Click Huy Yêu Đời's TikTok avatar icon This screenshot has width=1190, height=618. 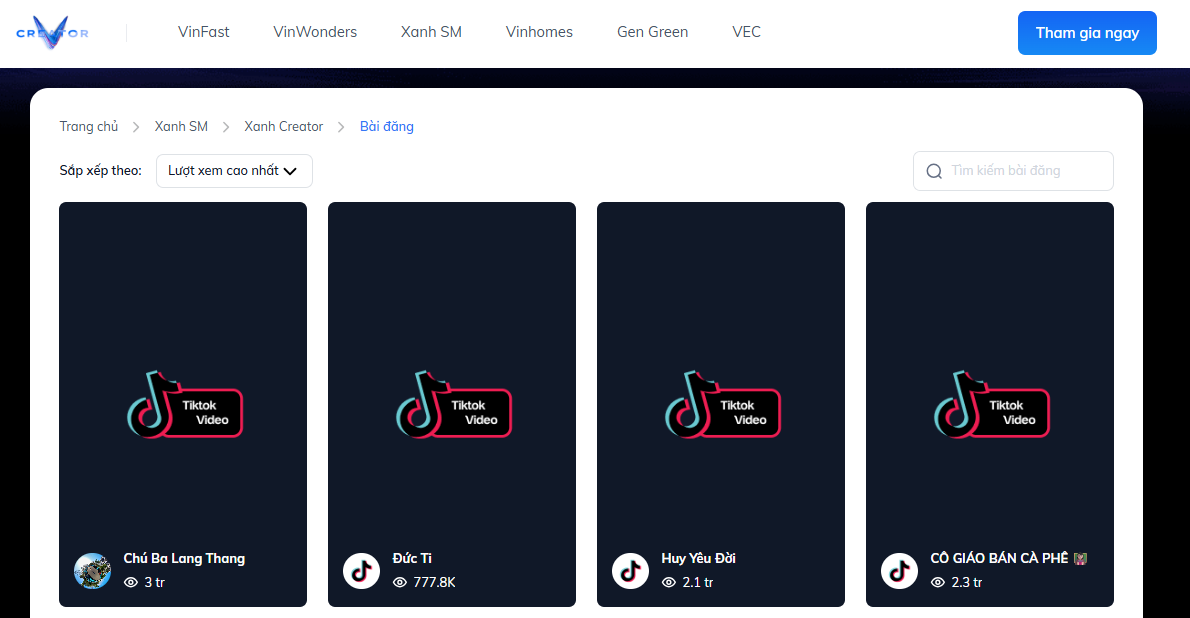(630, 570)
